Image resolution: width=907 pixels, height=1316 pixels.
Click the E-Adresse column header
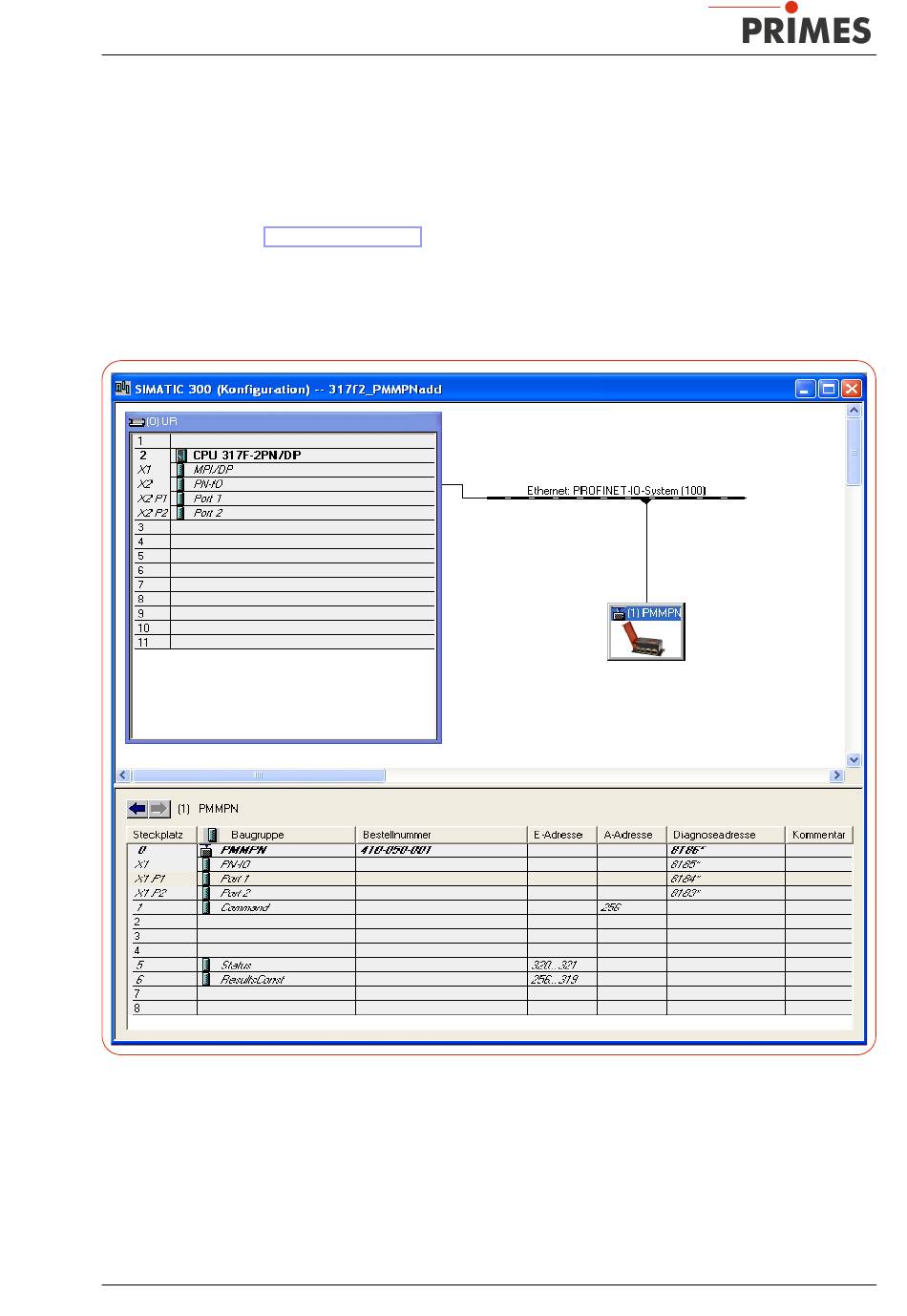(562, 835)
